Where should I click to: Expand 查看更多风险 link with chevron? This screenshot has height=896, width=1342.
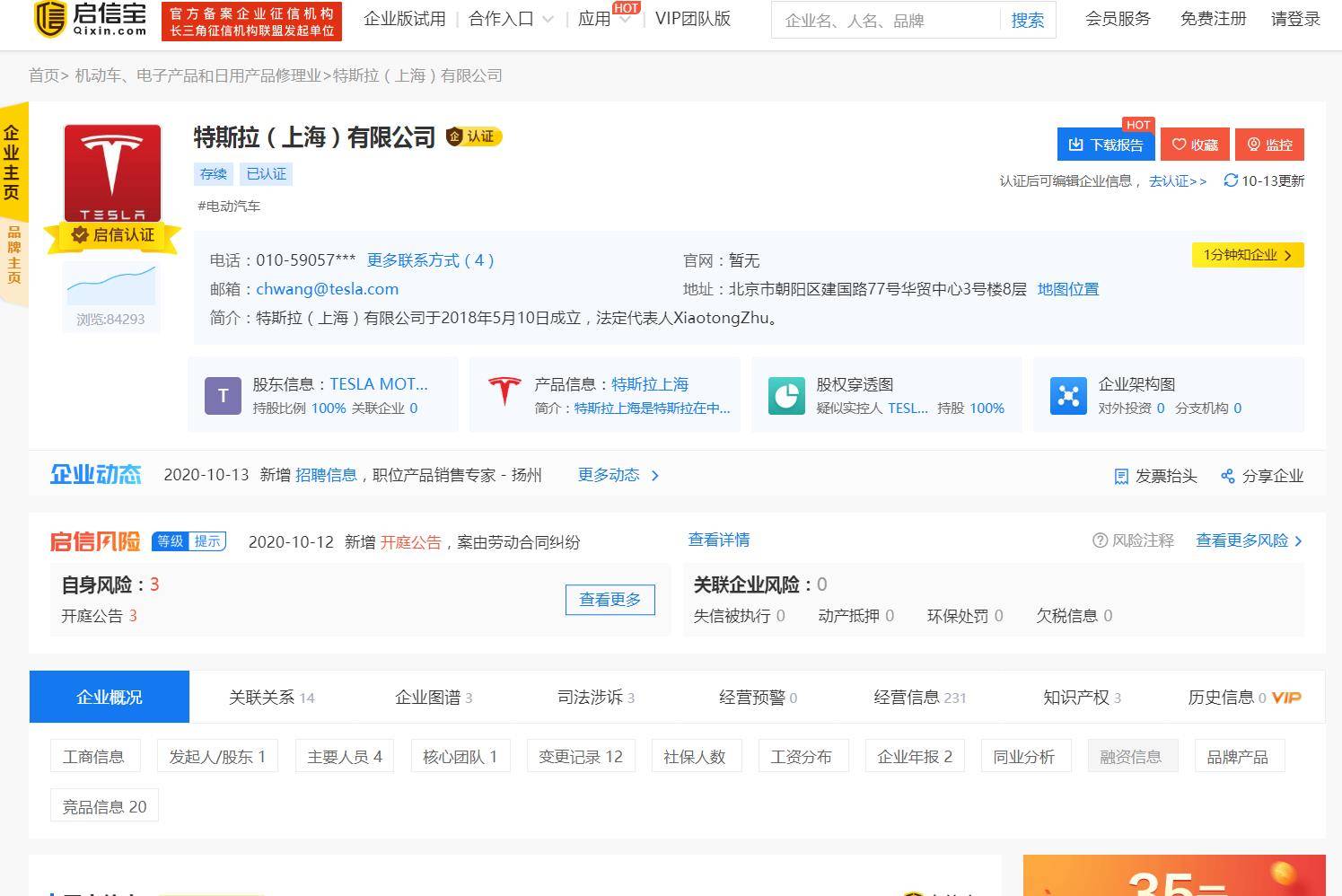pyautogui.click(x=1249, y=540)
